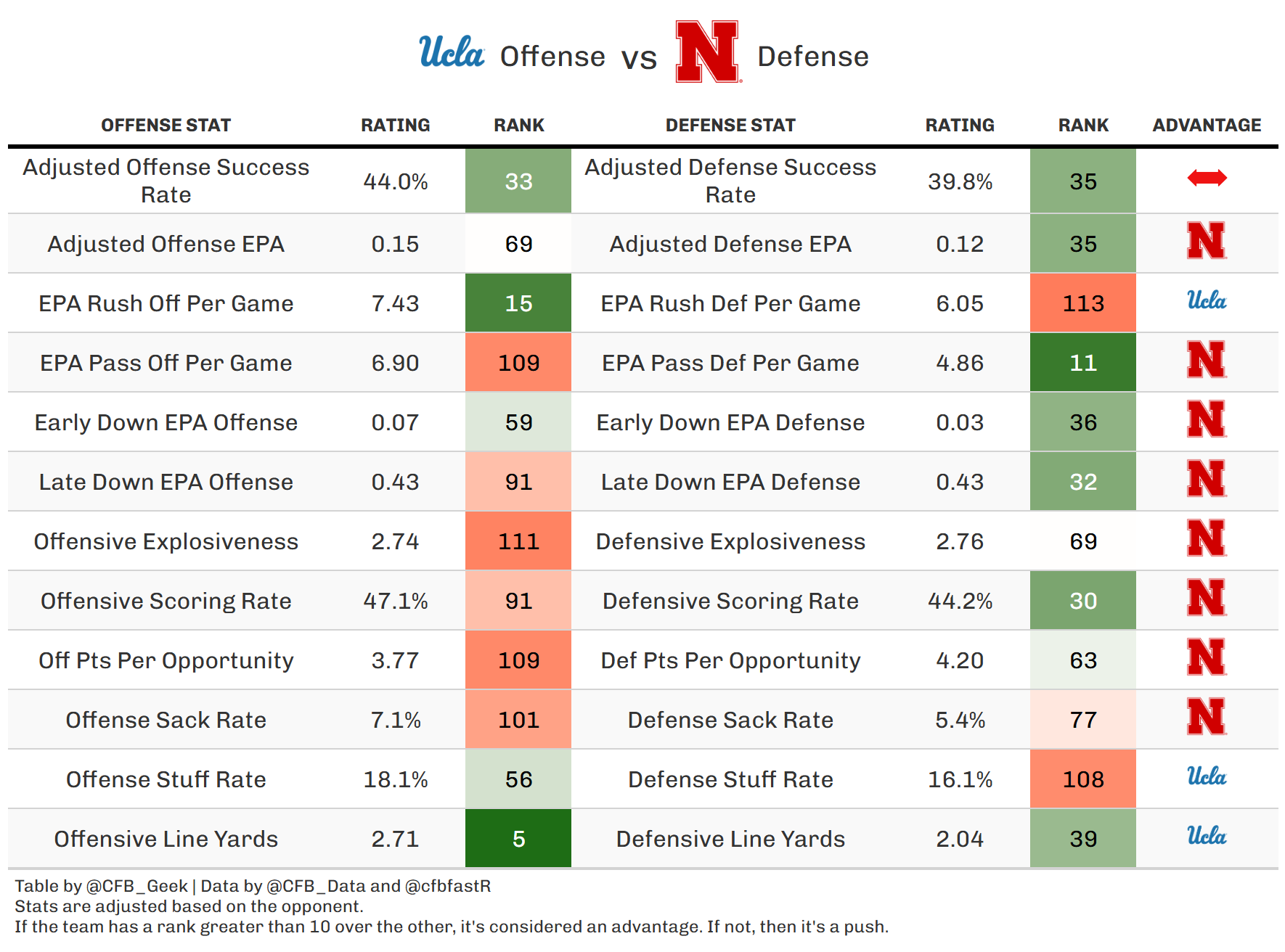Click the UCLA logo in the EPA Rush row

tap(1207, 300)
